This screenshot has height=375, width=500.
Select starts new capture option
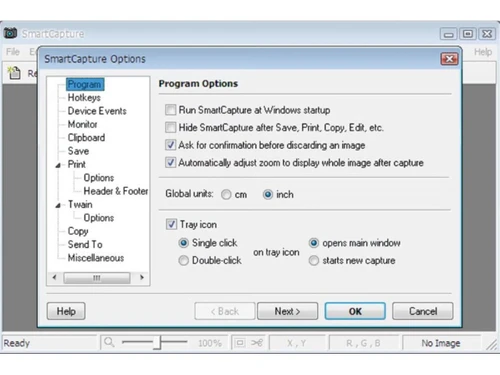[x=314, y=260]
